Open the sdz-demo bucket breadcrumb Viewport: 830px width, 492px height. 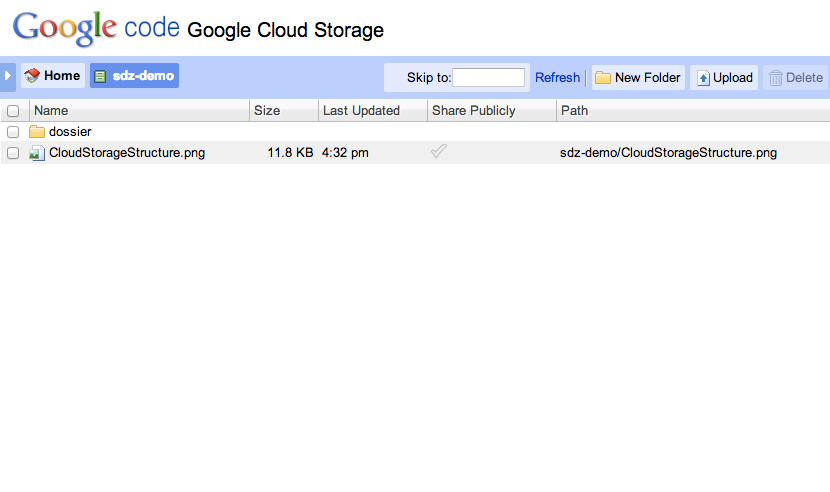pos(144,76)
